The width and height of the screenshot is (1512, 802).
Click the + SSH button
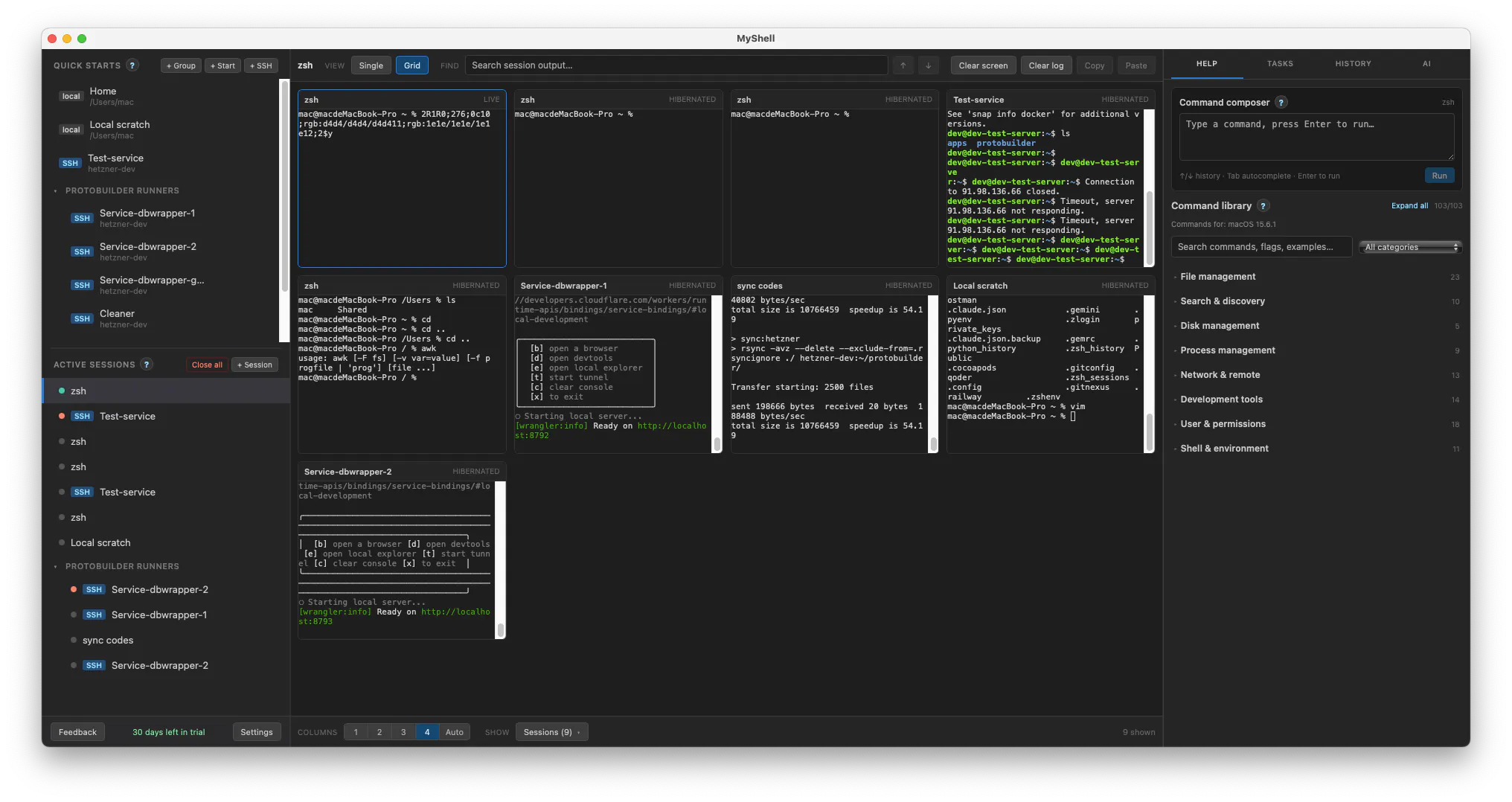tap(261, 65)
